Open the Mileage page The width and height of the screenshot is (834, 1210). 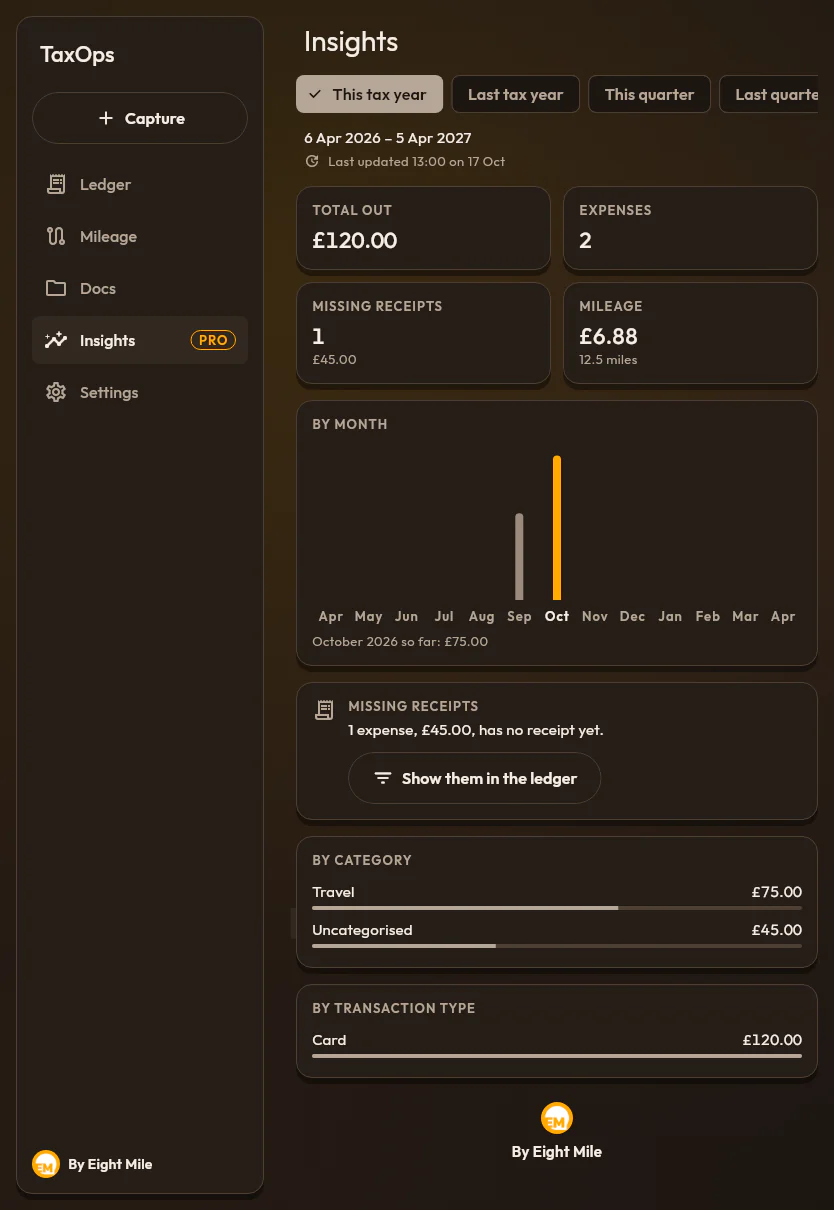pyautogui.click(x=140, y=236)
